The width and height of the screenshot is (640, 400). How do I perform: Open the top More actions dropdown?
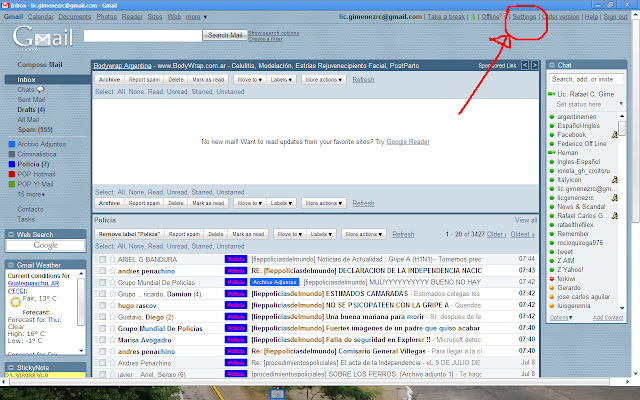[324, 80]
